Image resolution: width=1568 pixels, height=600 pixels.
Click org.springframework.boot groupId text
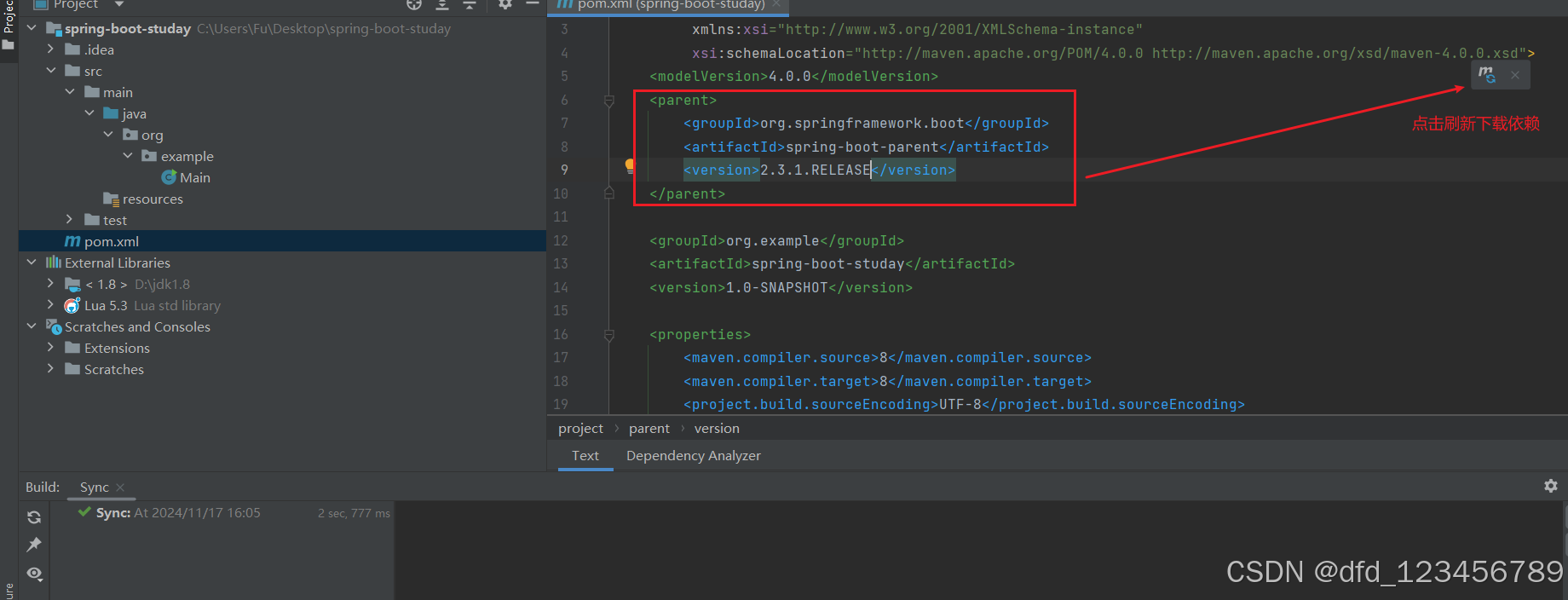click(x=862, y=124)
